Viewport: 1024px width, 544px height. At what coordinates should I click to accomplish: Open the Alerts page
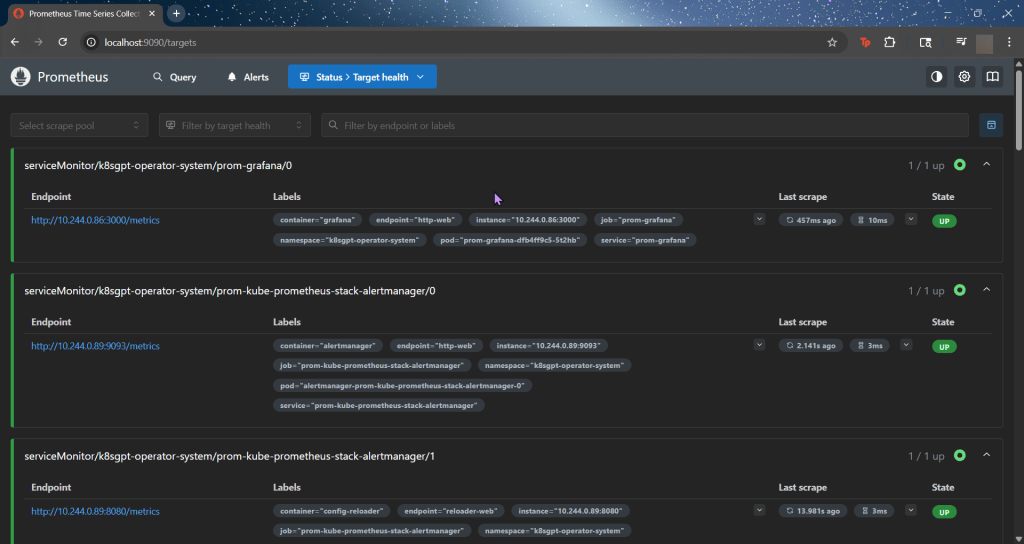click(x=248, y=77)
